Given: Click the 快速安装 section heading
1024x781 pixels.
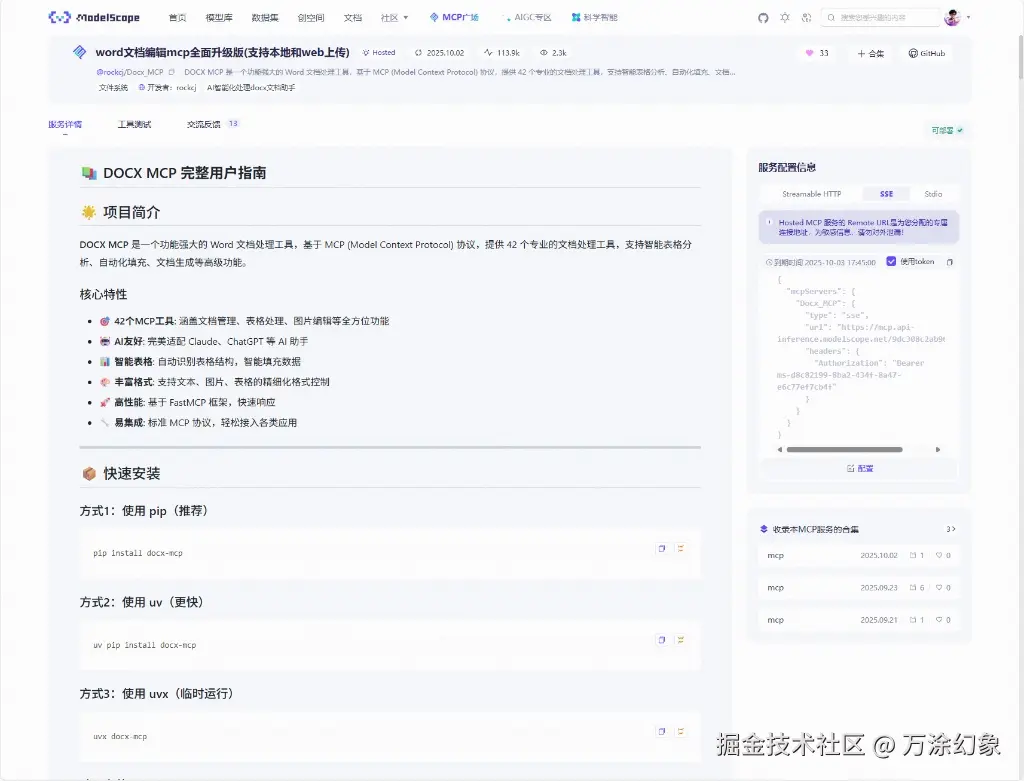Looking at the screenshot, I should 131,473.
